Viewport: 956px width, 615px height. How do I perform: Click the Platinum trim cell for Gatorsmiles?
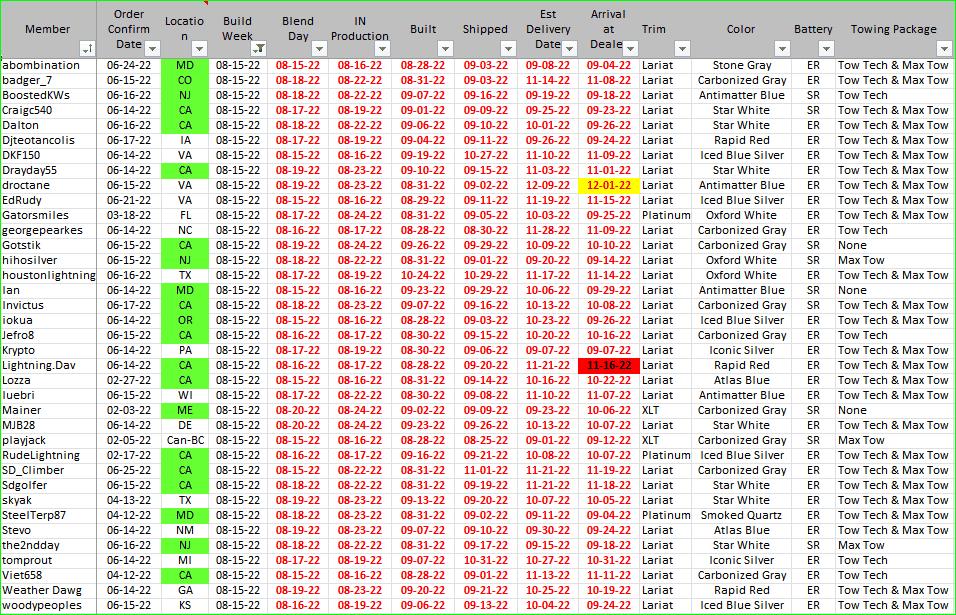click(x=666, y=215)
